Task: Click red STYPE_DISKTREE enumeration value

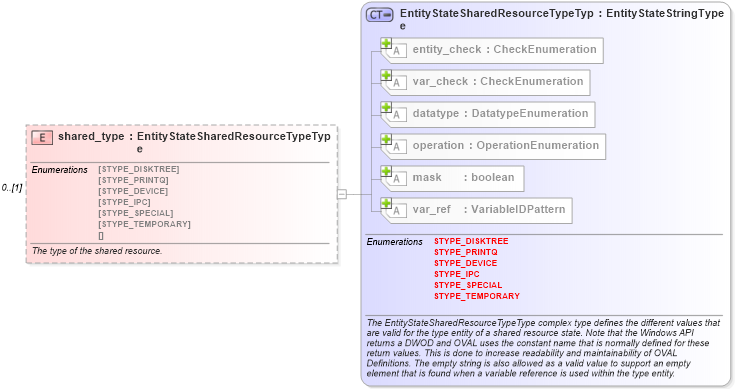Action: (x=471, y=241)
